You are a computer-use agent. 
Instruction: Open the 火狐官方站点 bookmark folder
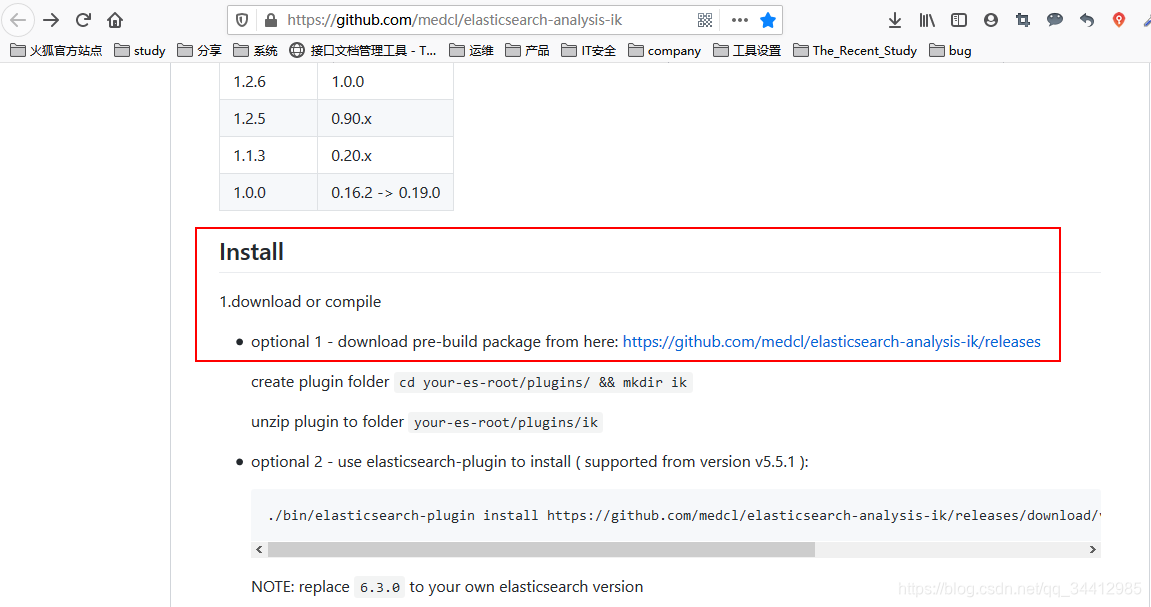click(56, 51)
